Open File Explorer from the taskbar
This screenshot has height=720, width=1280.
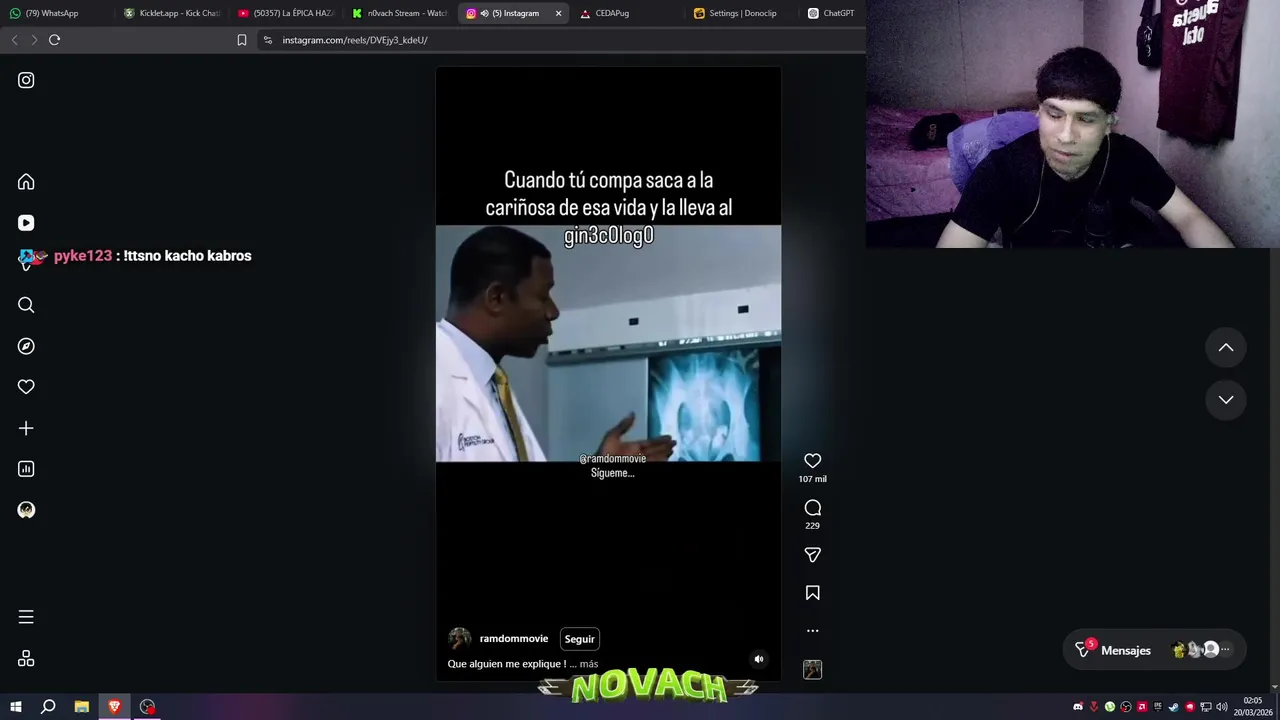click(82, 707)
